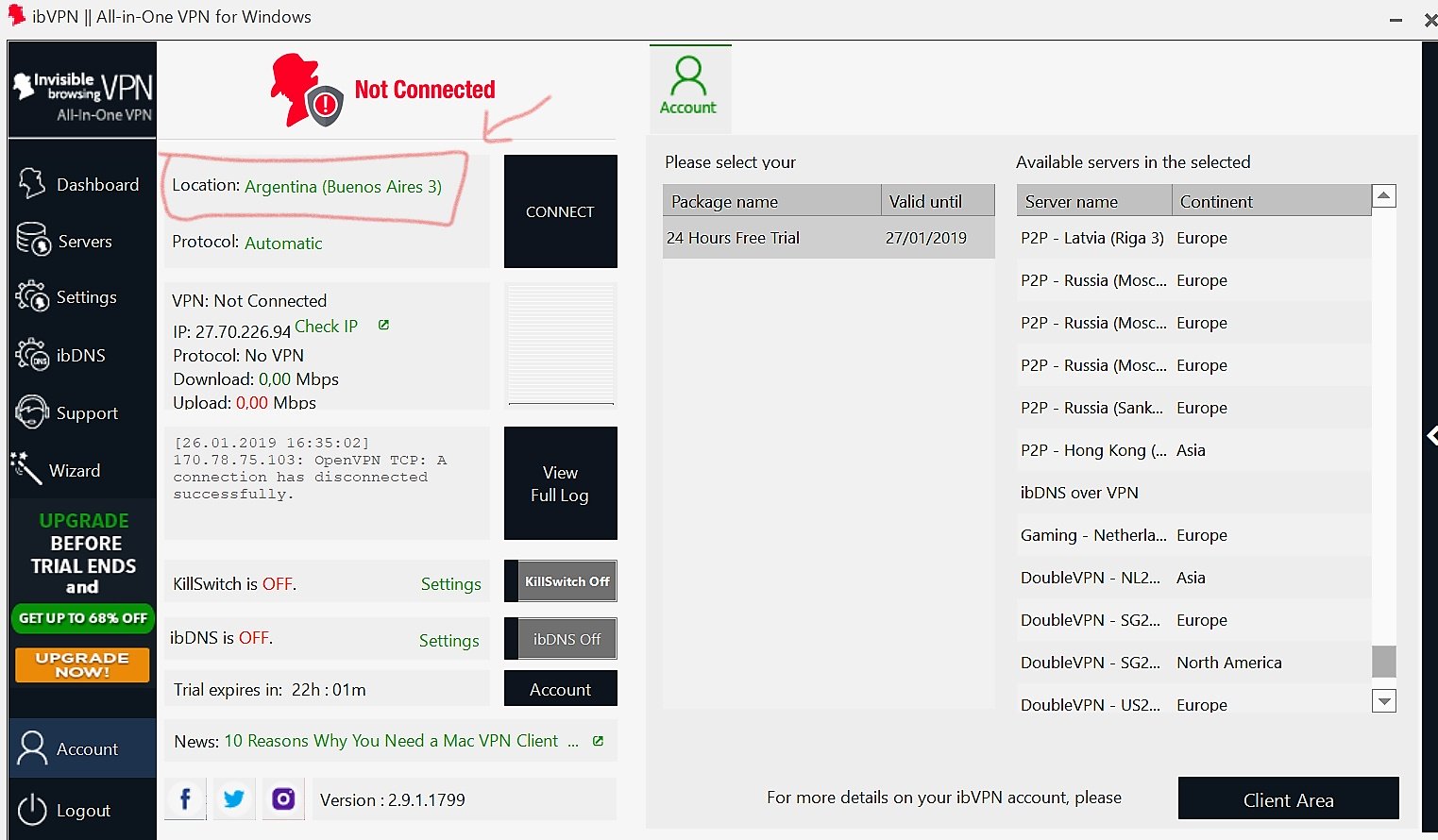Toggle the ibDNS Off switch
Viewport: 1438px width, 840px height.
click(561, 639)
